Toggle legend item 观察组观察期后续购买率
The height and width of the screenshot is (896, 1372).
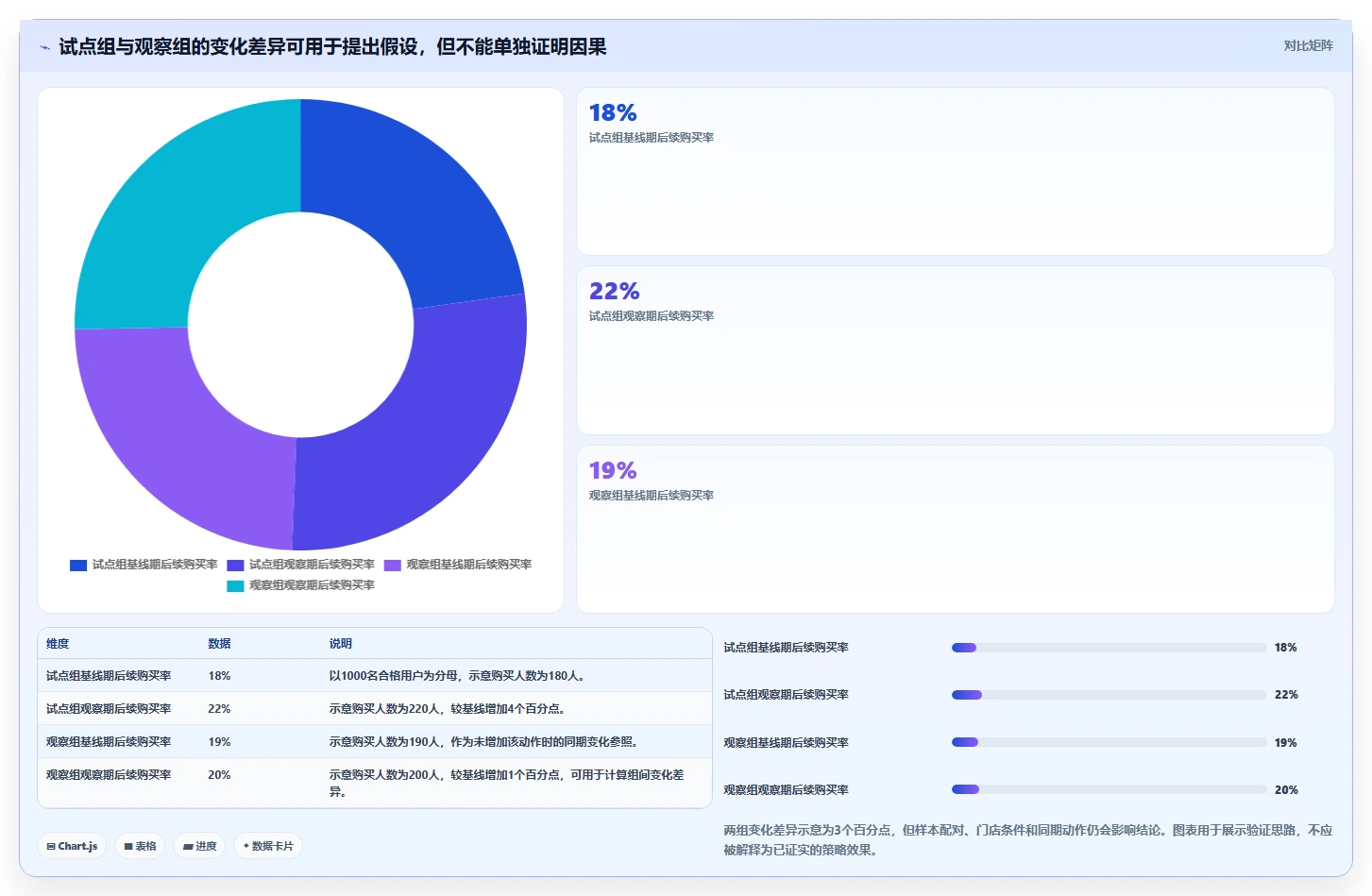click(x=300, y=585)
